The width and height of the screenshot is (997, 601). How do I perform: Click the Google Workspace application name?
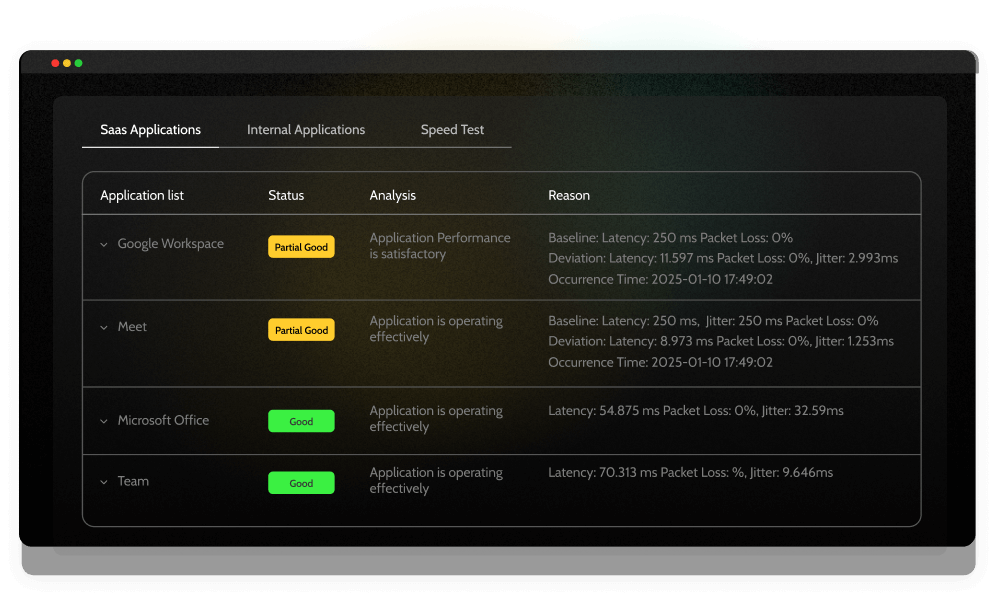(x=170, y=244)
